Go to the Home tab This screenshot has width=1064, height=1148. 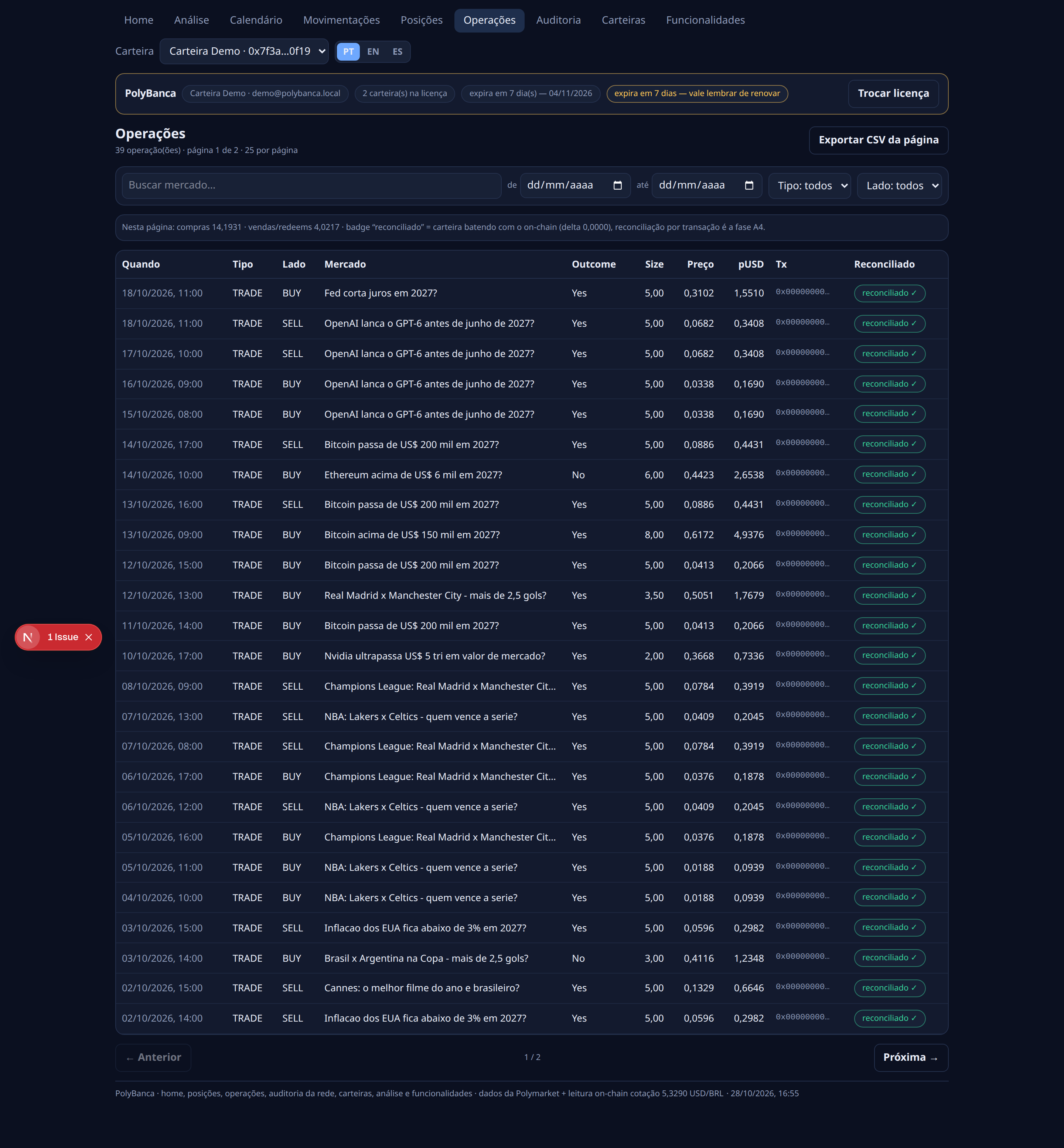(x=139, y=20)
